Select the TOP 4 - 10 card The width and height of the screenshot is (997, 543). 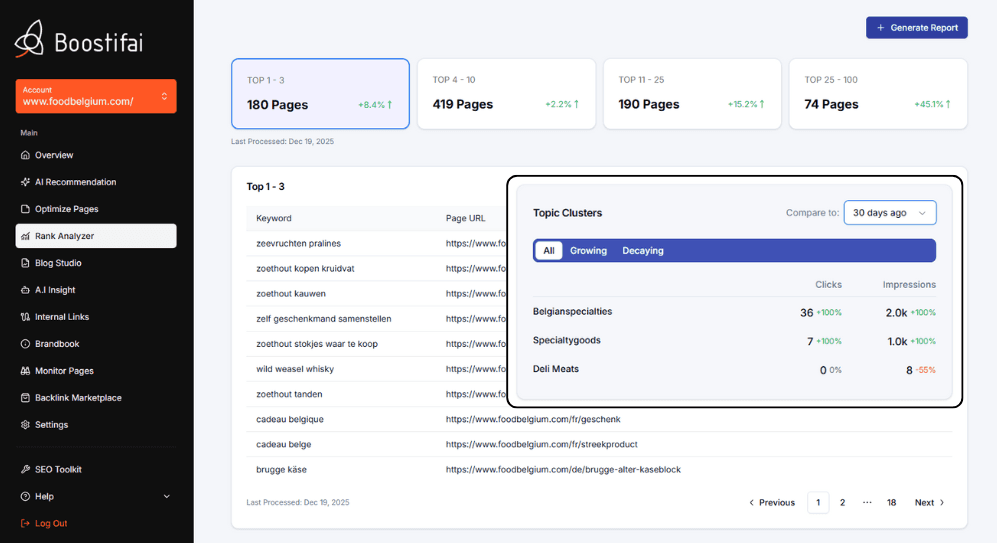click(506, 93)
